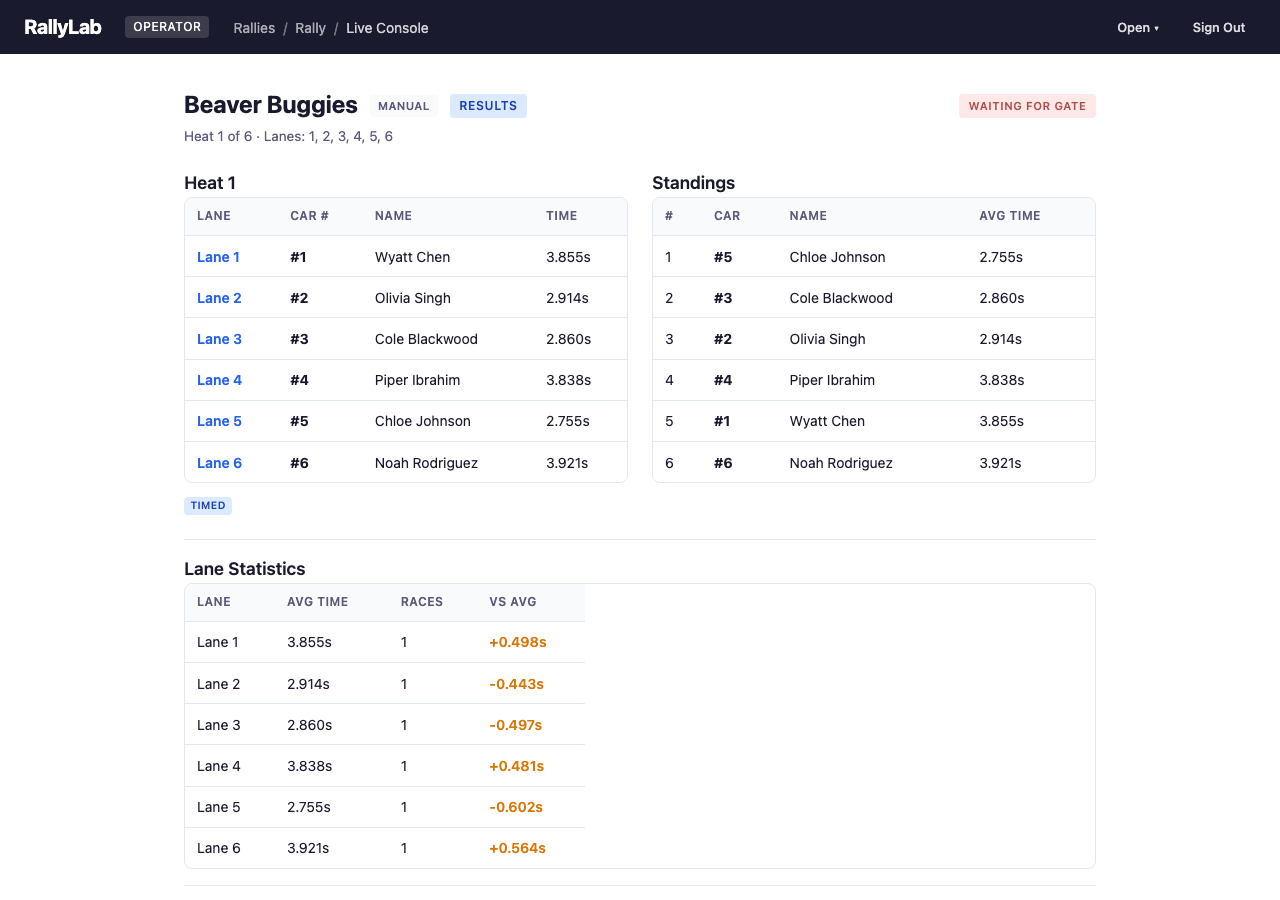The width and height of the screenshot is (1280, 900).
Task: Open the Open dropdown in the navbar
Action: point(1138,27)
